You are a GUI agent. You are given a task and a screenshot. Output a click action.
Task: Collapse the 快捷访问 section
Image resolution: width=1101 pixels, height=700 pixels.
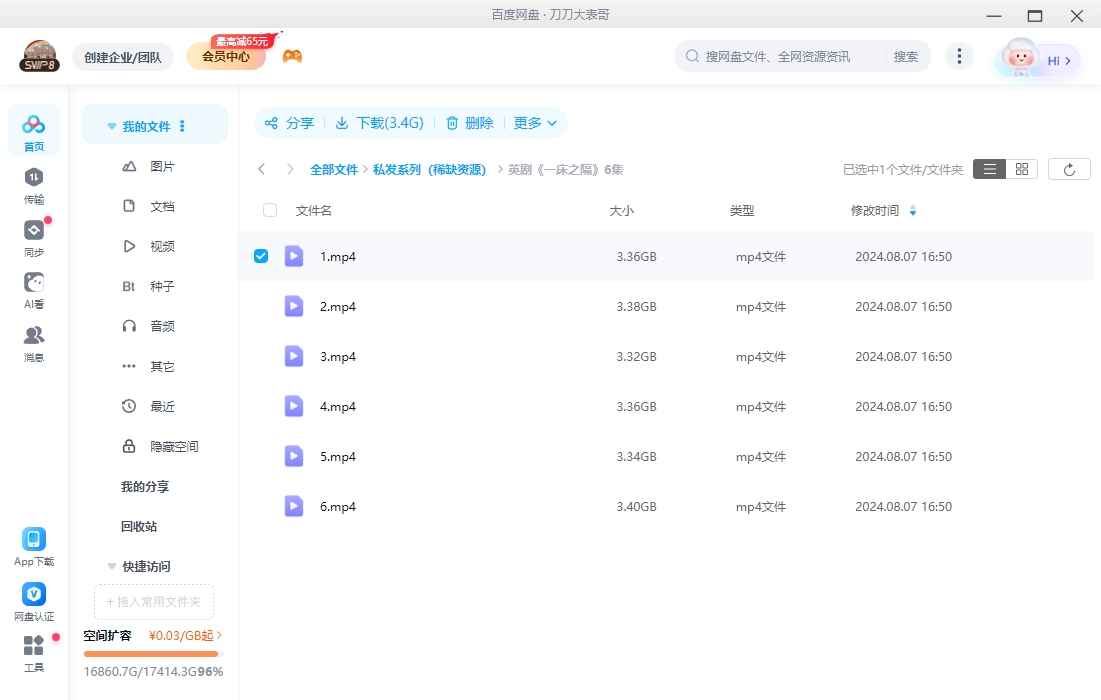(111, 566)
